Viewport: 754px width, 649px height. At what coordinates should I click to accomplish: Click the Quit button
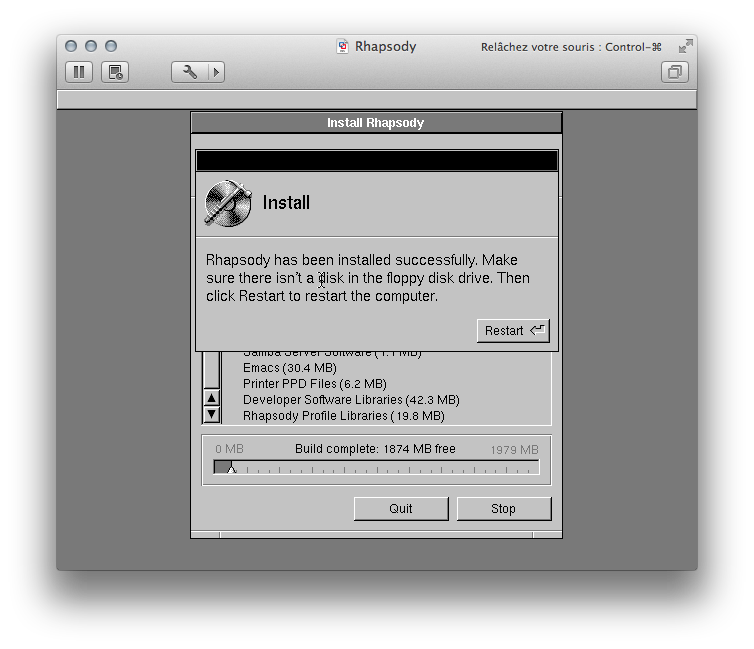(x=401, y=509)
